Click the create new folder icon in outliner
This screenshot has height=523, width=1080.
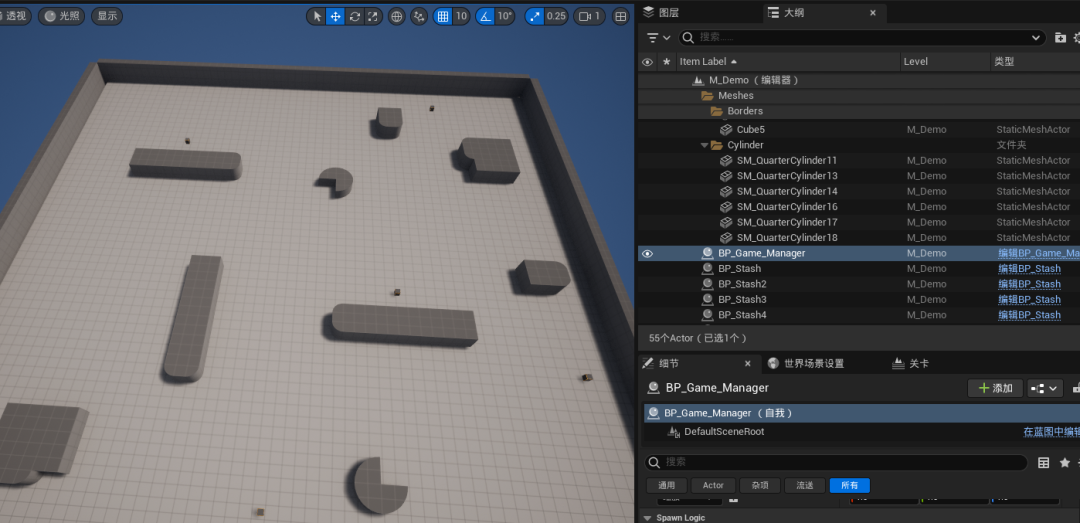pos(1060,37)
